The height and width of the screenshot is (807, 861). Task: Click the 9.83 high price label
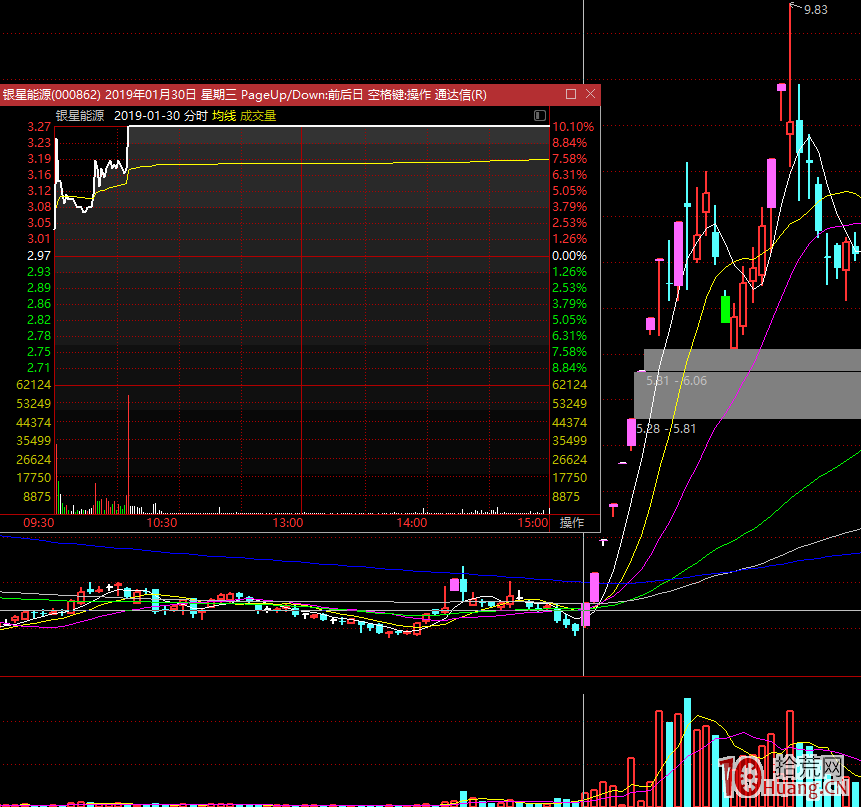coord(815,10)
